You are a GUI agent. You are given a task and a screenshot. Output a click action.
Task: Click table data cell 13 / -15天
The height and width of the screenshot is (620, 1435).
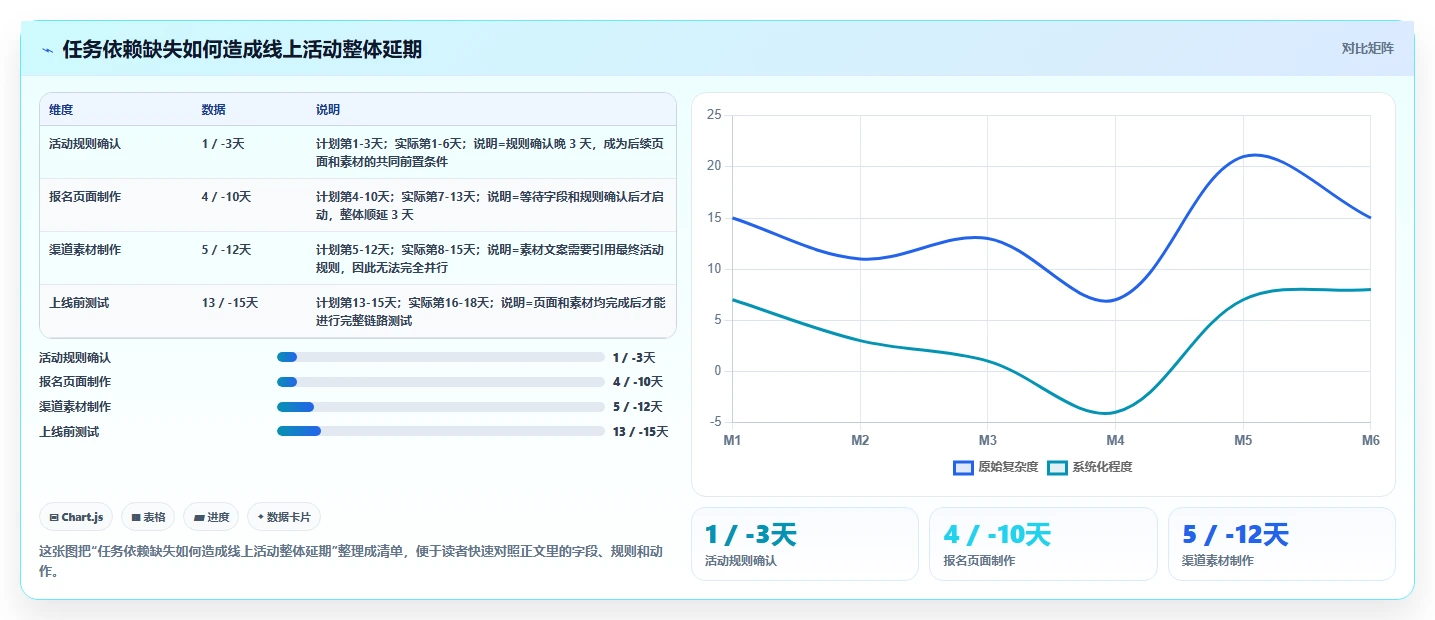[x=230, y=303]
